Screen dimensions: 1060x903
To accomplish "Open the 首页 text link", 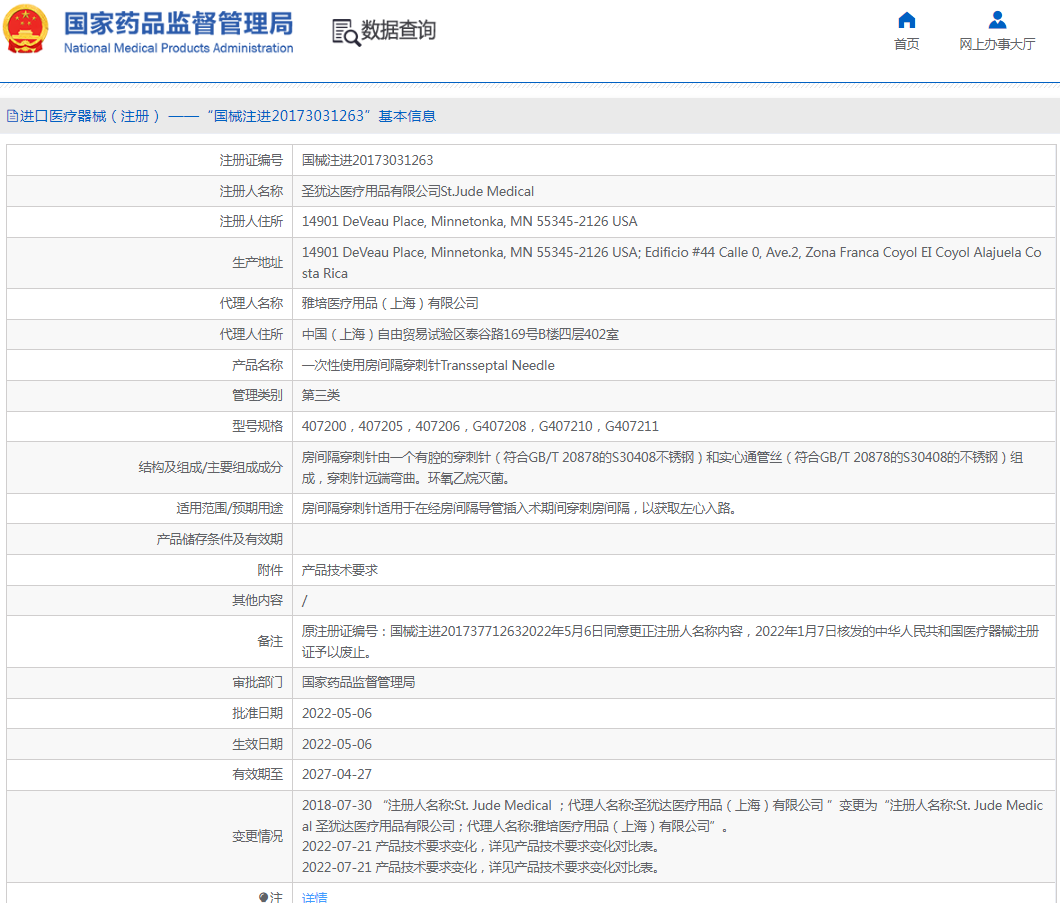I will tap(906, 44).
